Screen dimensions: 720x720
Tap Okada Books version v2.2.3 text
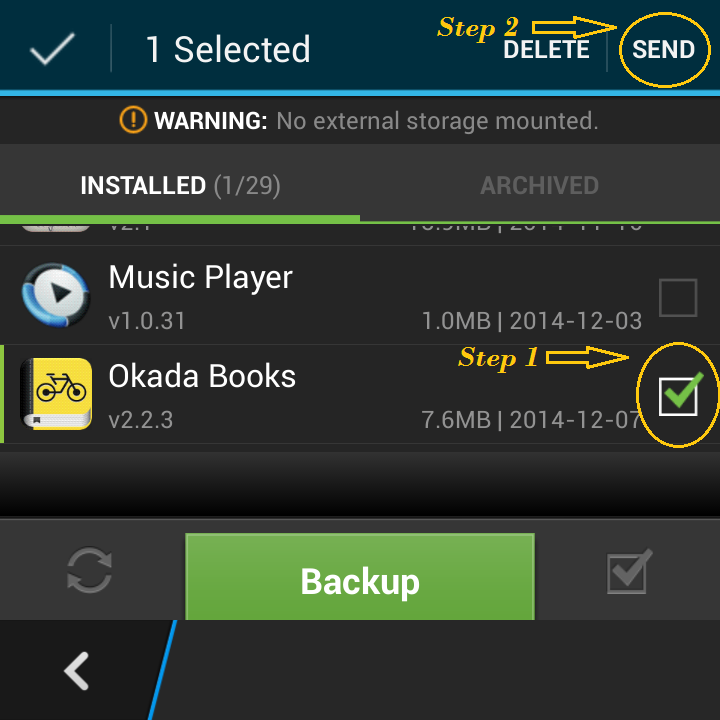point(141,420)
